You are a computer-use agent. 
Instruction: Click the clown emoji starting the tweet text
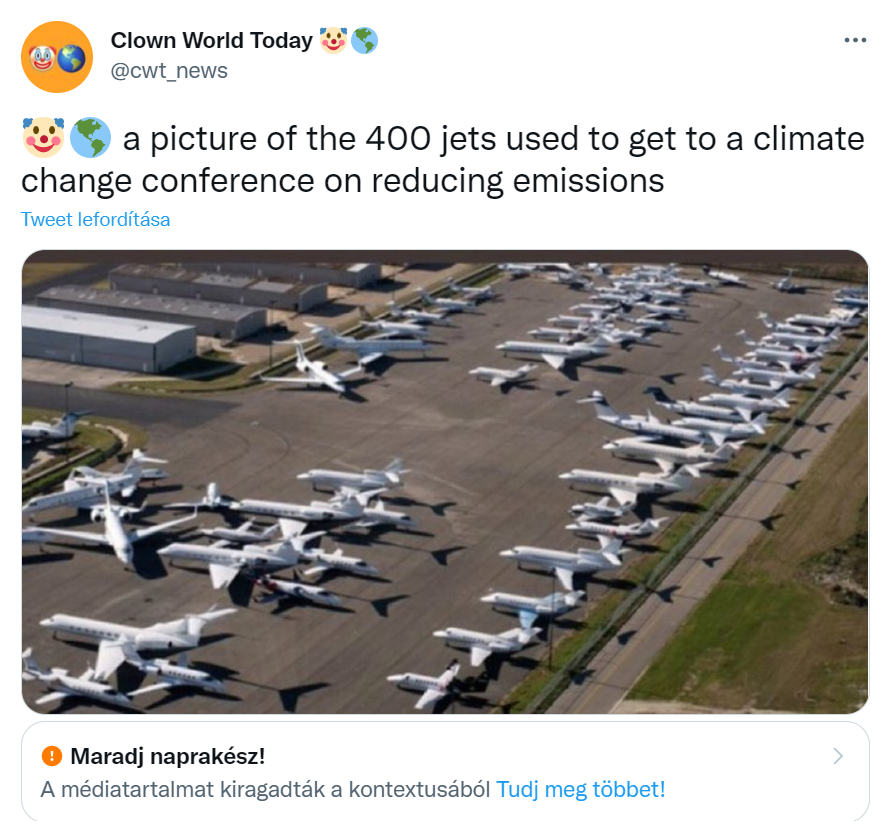click(x=43, y=138)
